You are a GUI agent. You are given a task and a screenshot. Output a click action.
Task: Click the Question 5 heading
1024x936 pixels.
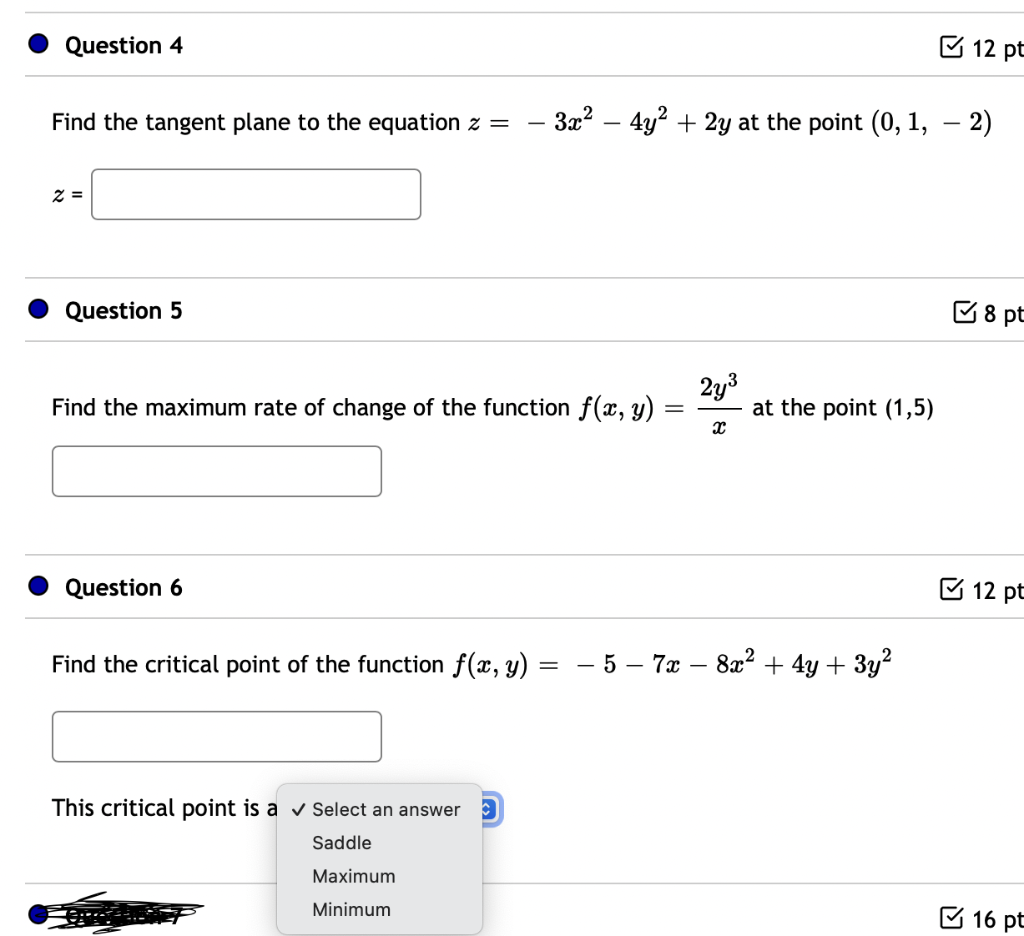(x=123, y=311)
